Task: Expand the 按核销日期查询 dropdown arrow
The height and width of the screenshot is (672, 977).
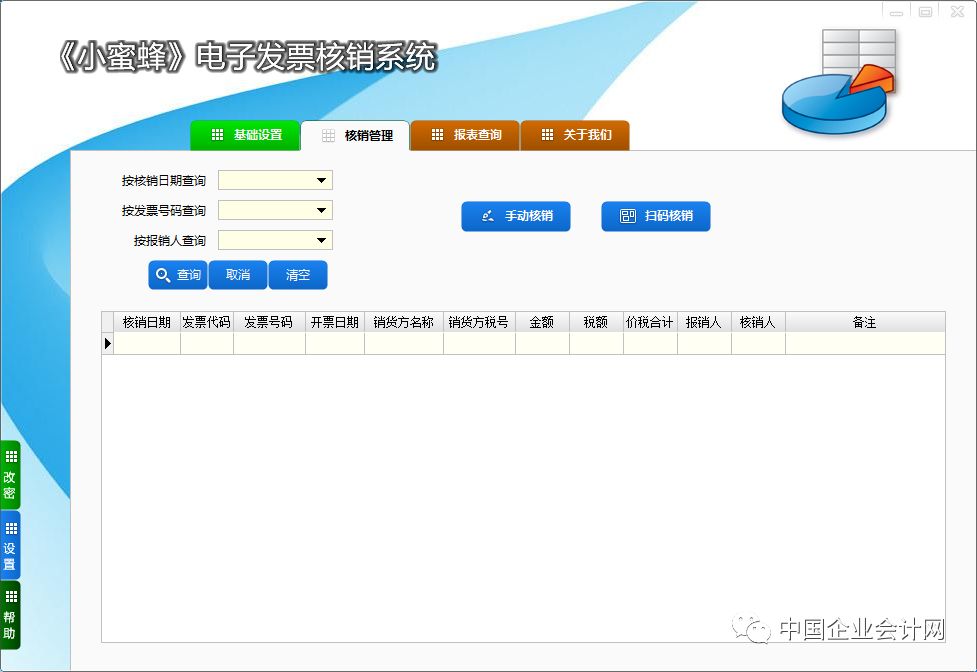Action: click(322, 181)
